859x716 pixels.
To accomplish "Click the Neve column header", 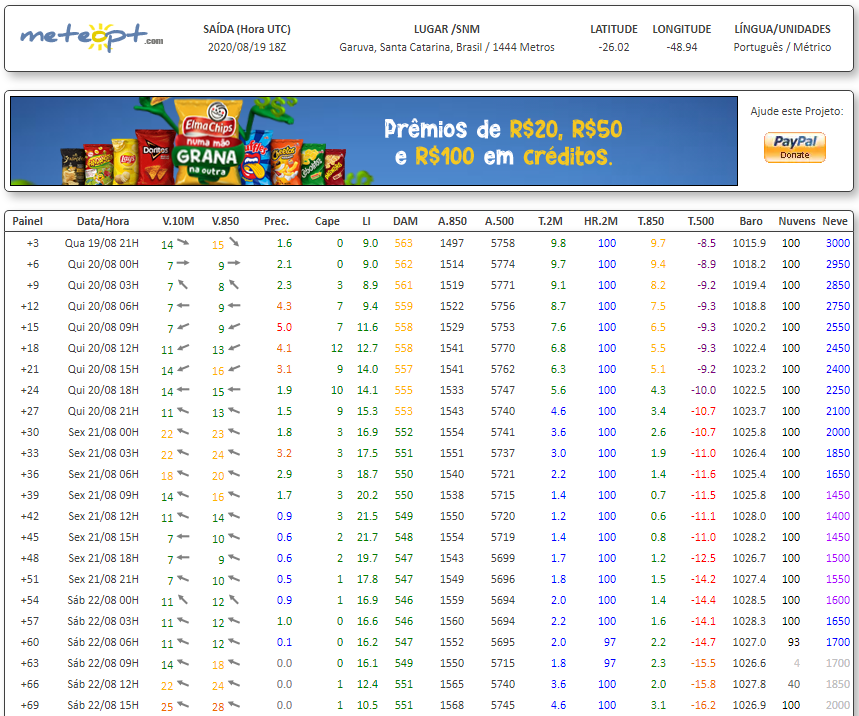I will pos(833,221).
